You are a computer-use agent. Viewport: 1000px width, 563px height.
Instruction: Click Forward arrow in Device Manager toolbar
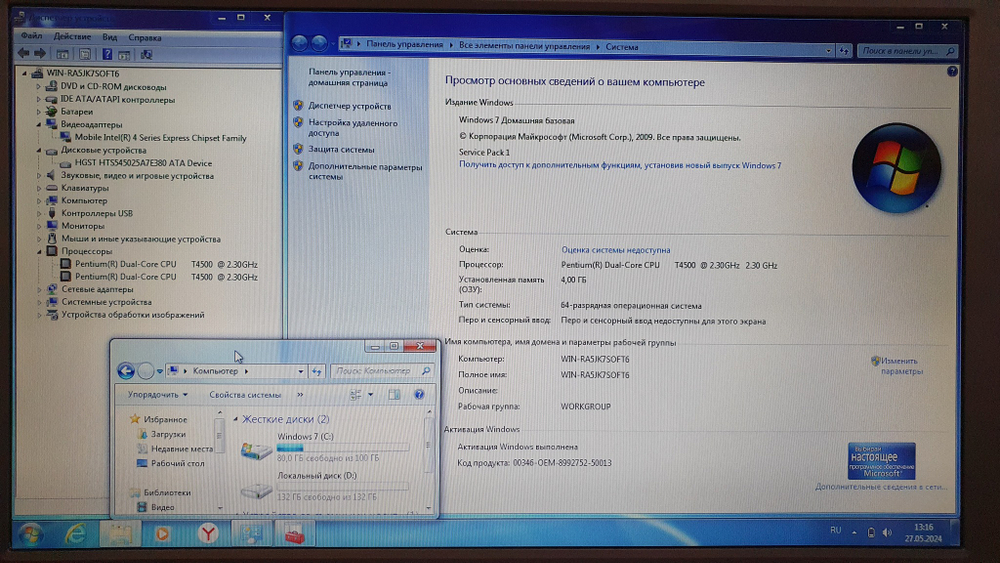click(x=40, y=54)
